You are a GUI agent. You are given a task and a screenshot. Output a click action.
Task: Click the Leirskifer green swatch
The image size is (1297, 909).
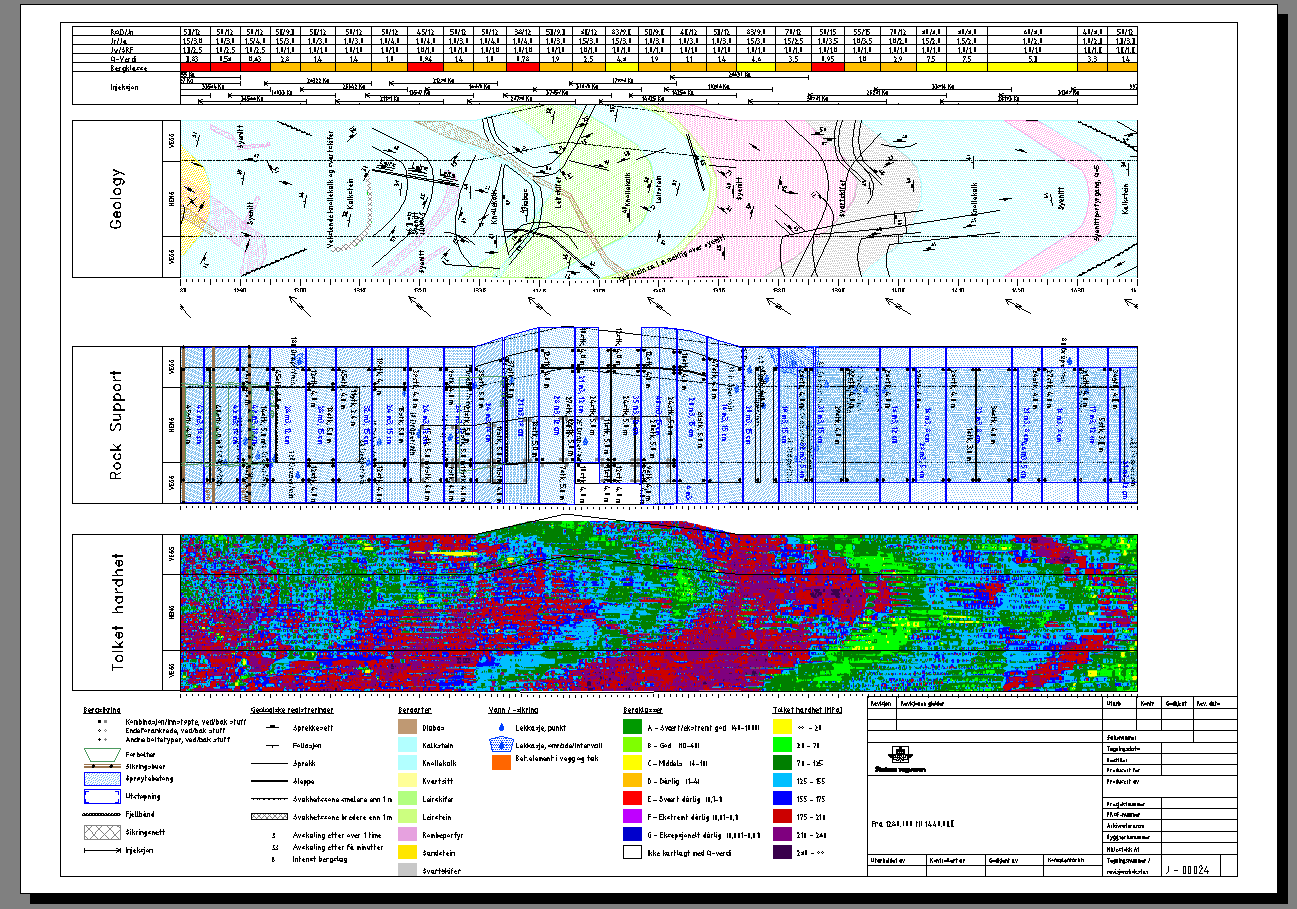click(407, 798)
